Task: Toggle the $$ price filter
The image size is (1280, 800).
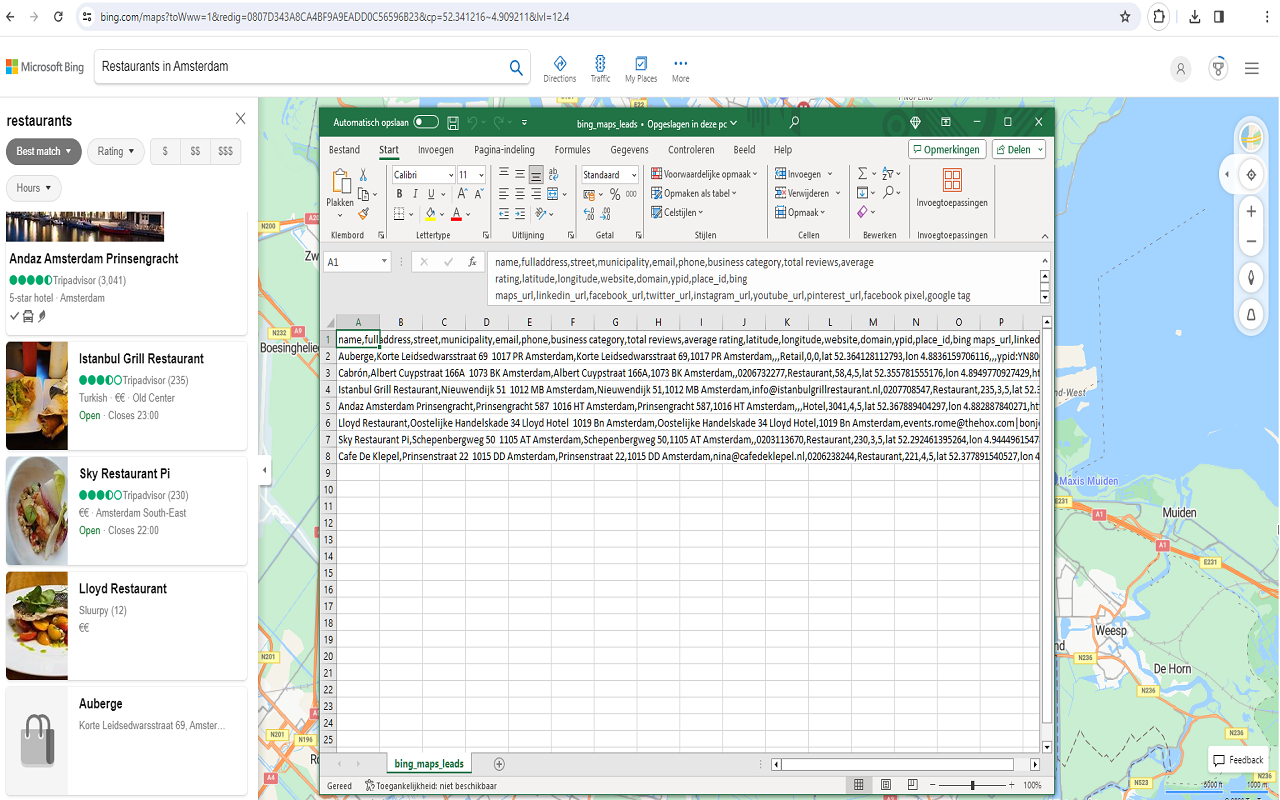Action: pyautogui.click(x=195, y=151)
